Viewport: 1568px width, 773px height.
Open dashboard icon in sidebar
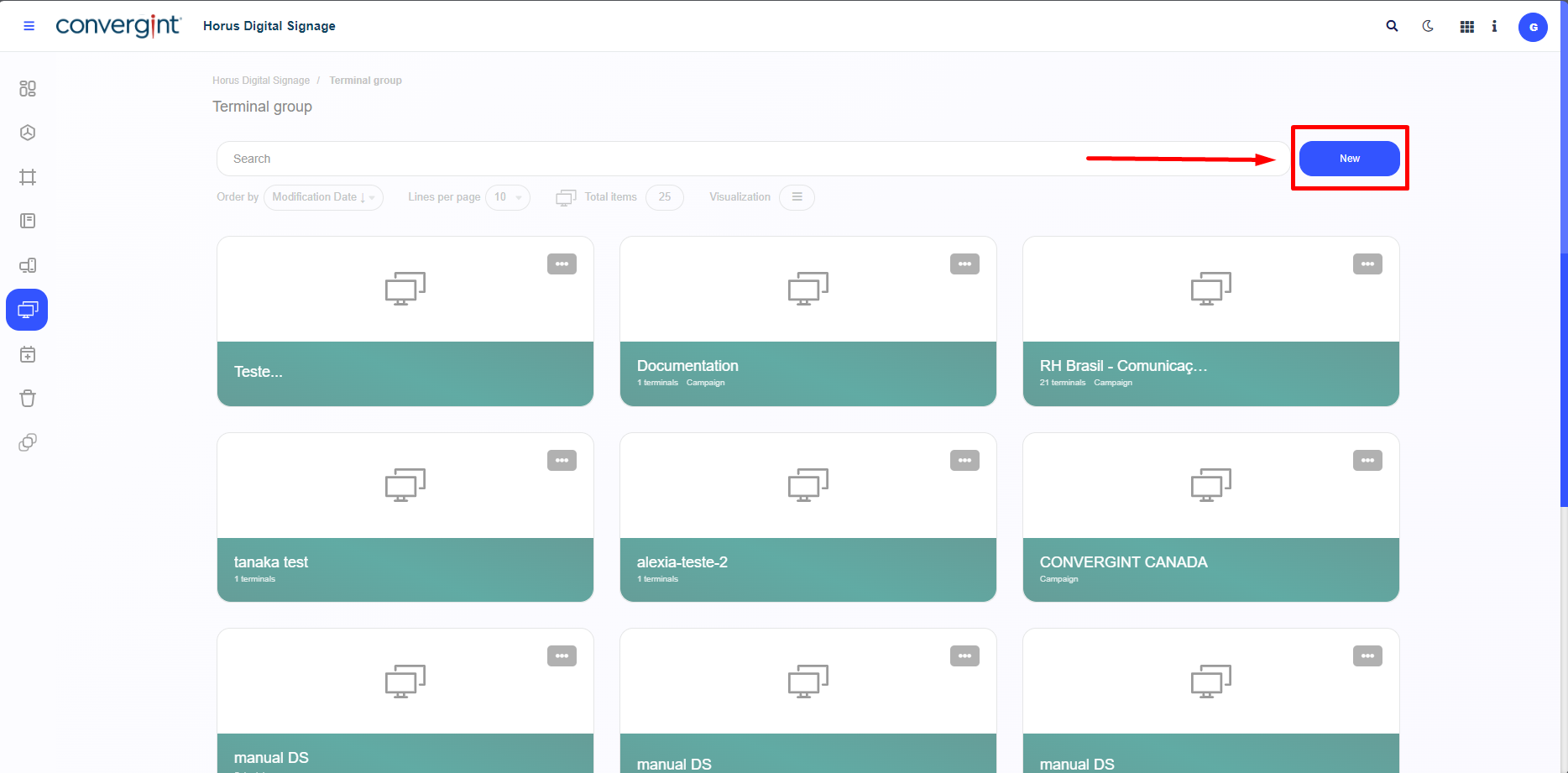coord(28,88)
